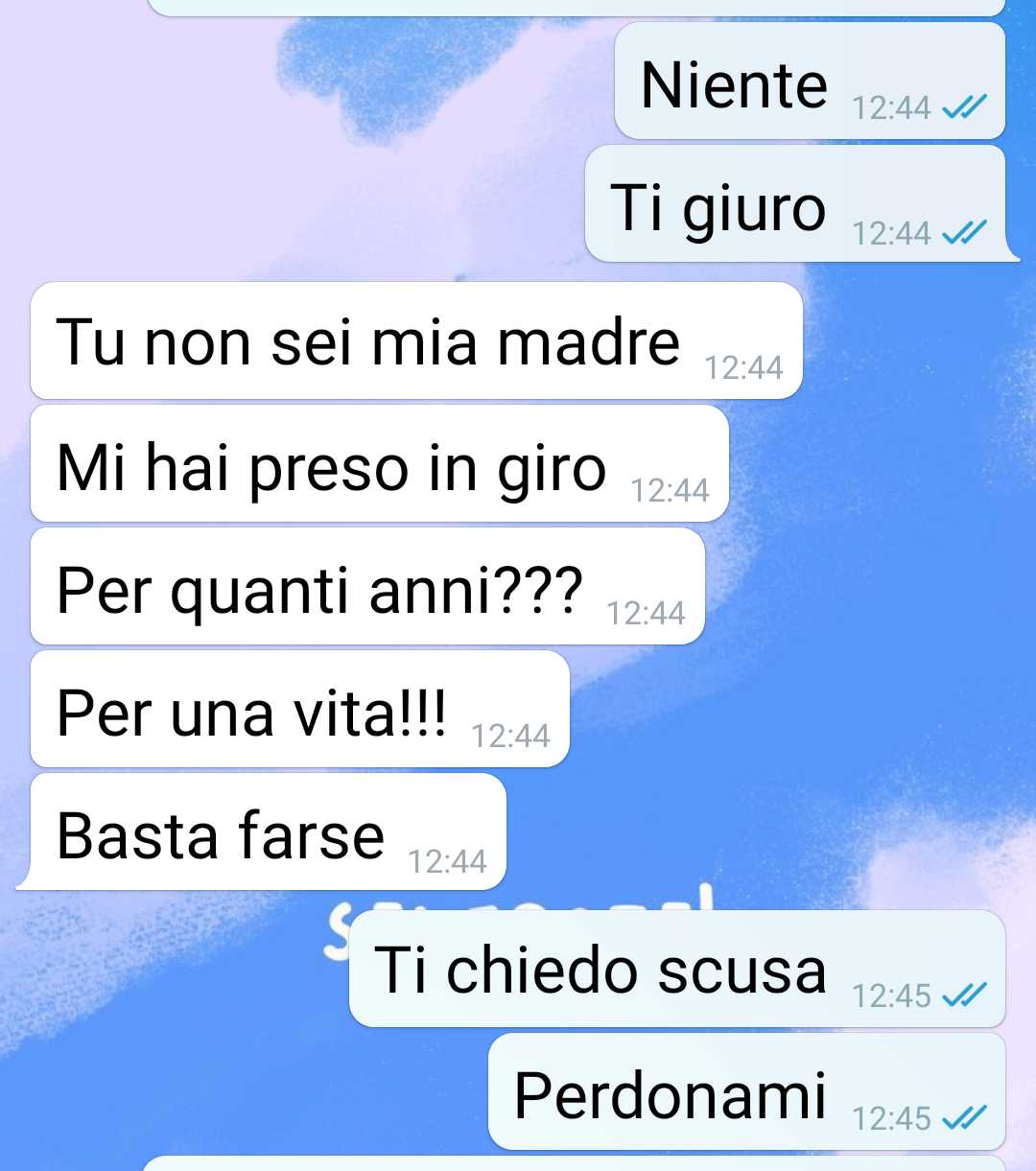This screenshot has width=1036, height=1171.
Task: Tap the 12:44 timestamp on "Basta farse"
Action: (x=447, y=862)
